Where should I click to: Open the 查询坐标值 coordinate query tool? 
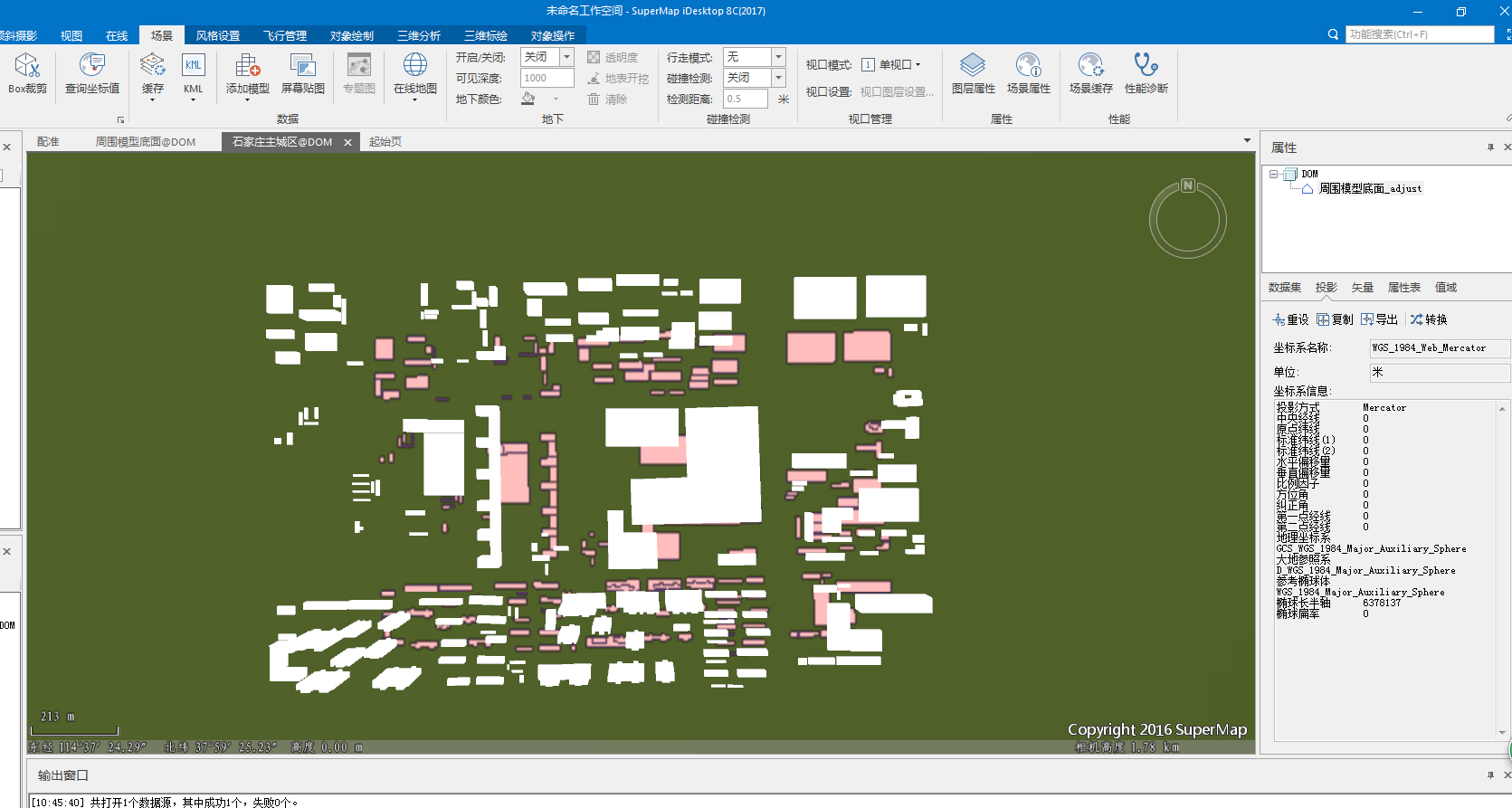click(92, 73)
